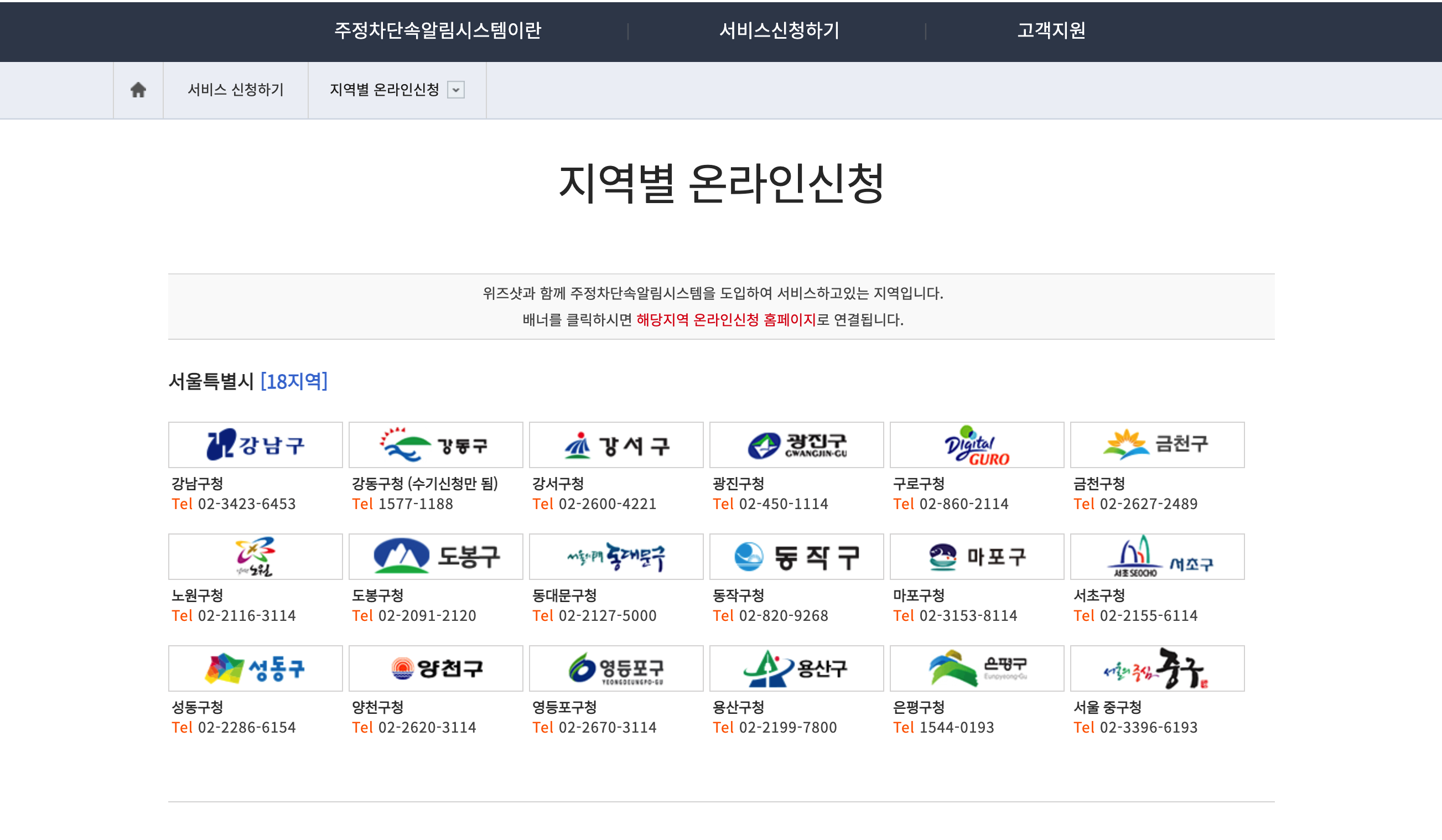1442x840 pixels.
Task: Click the 은평구청 text link
Action: tap(919, 707)
